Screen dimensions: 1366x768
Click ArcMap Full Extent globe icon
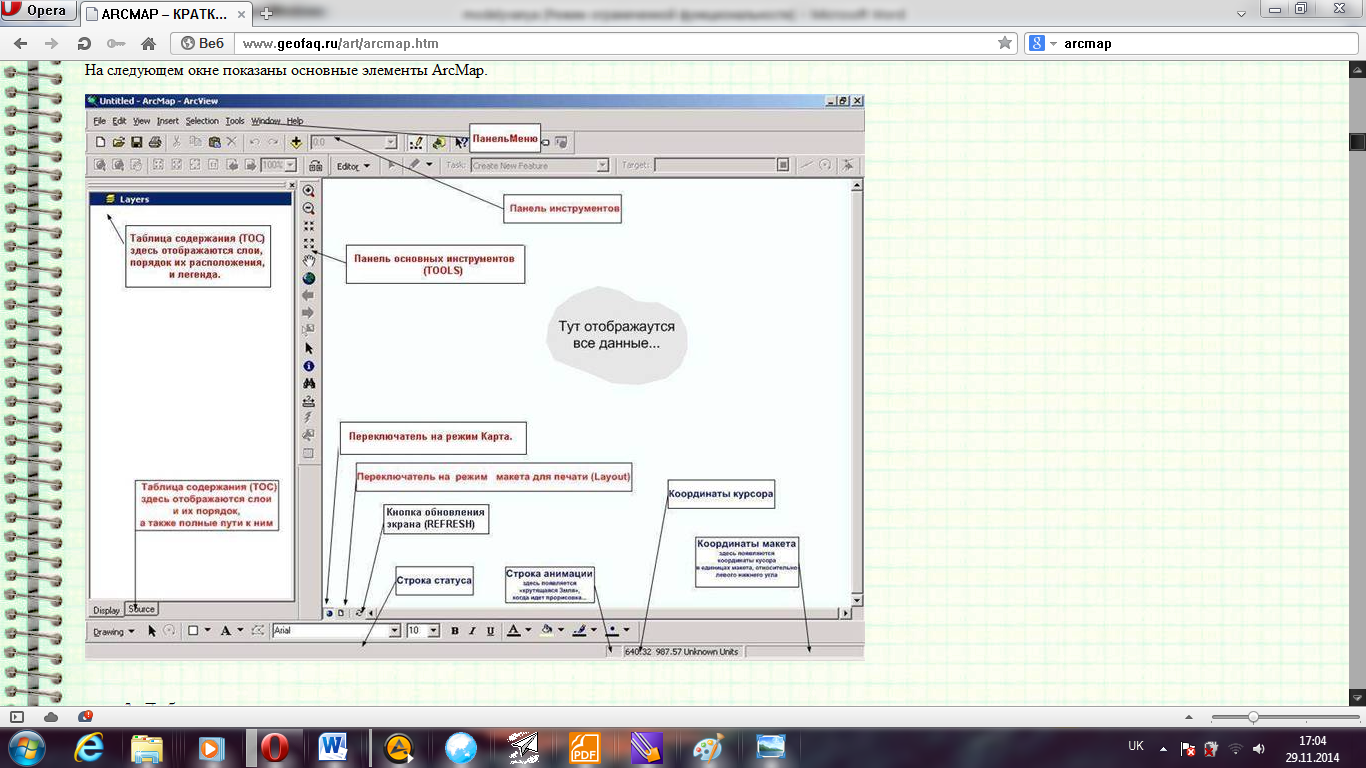click(x=309, y=278)
